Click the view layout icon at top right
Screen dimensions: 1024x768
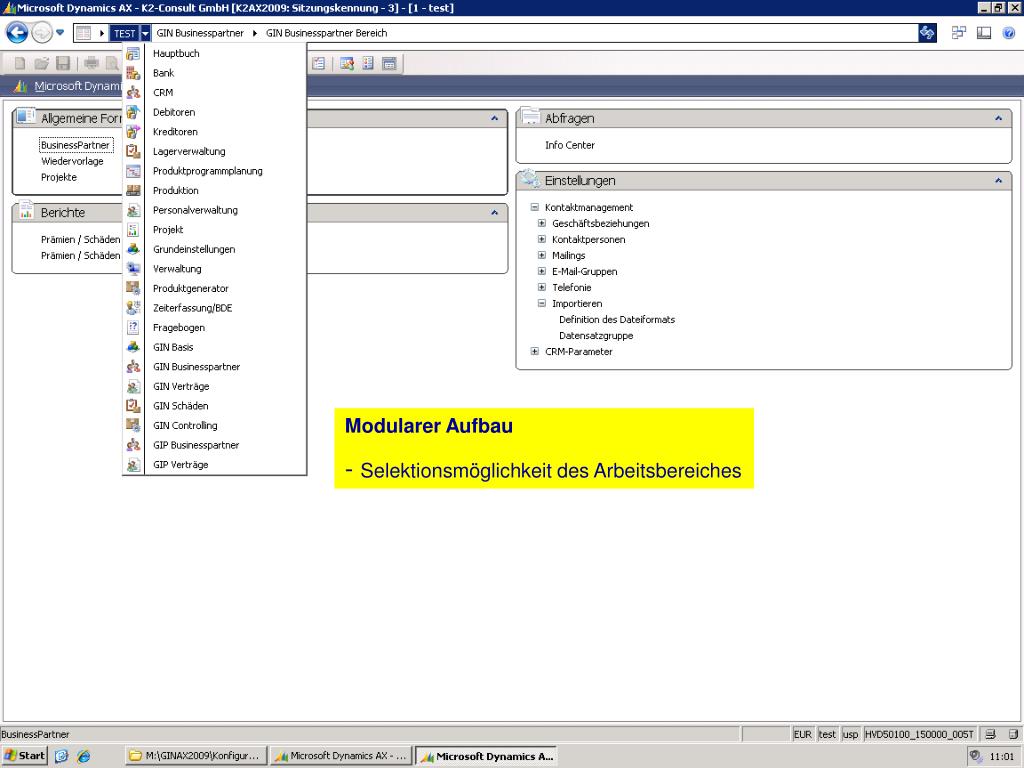click(x=984, y=33)
